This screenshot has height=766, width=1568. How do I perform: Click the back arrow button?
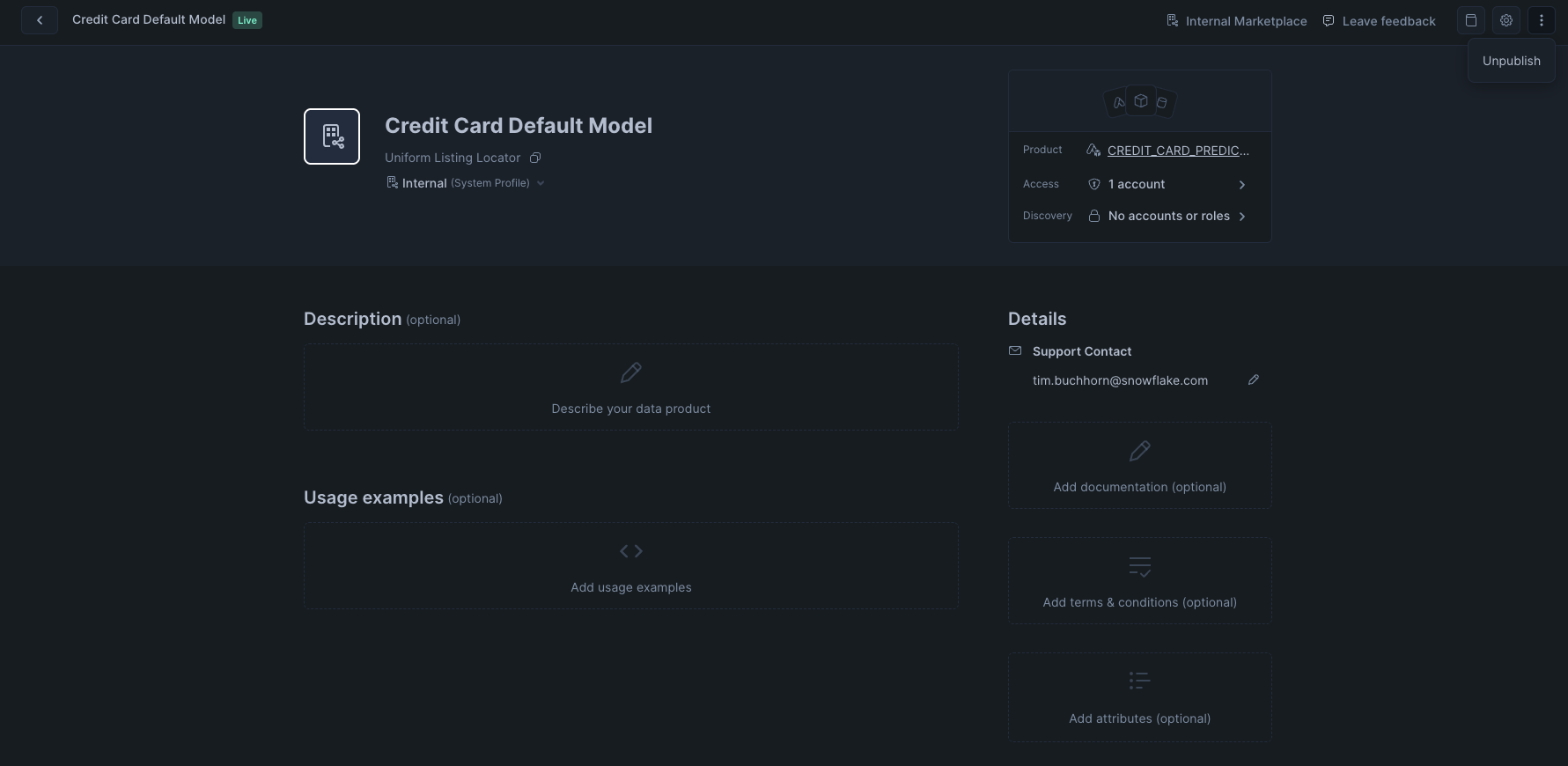click(40, 20)
